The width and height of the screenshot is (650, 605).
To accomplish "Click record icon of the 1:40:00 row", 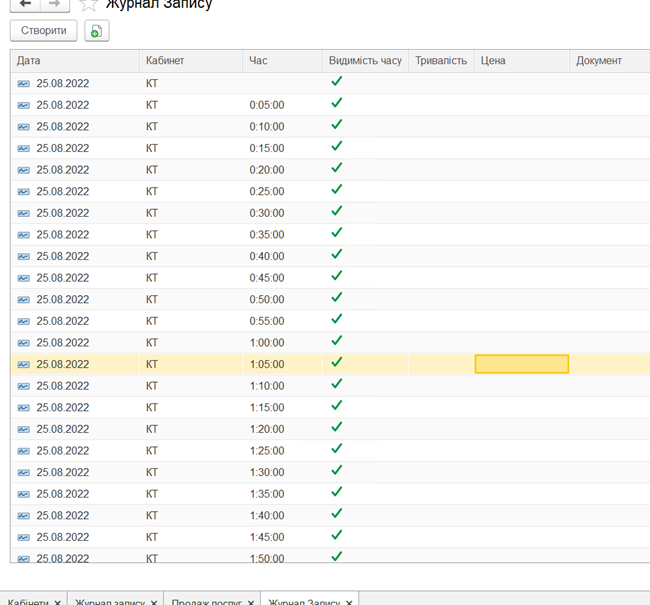I will click(24, 515).
